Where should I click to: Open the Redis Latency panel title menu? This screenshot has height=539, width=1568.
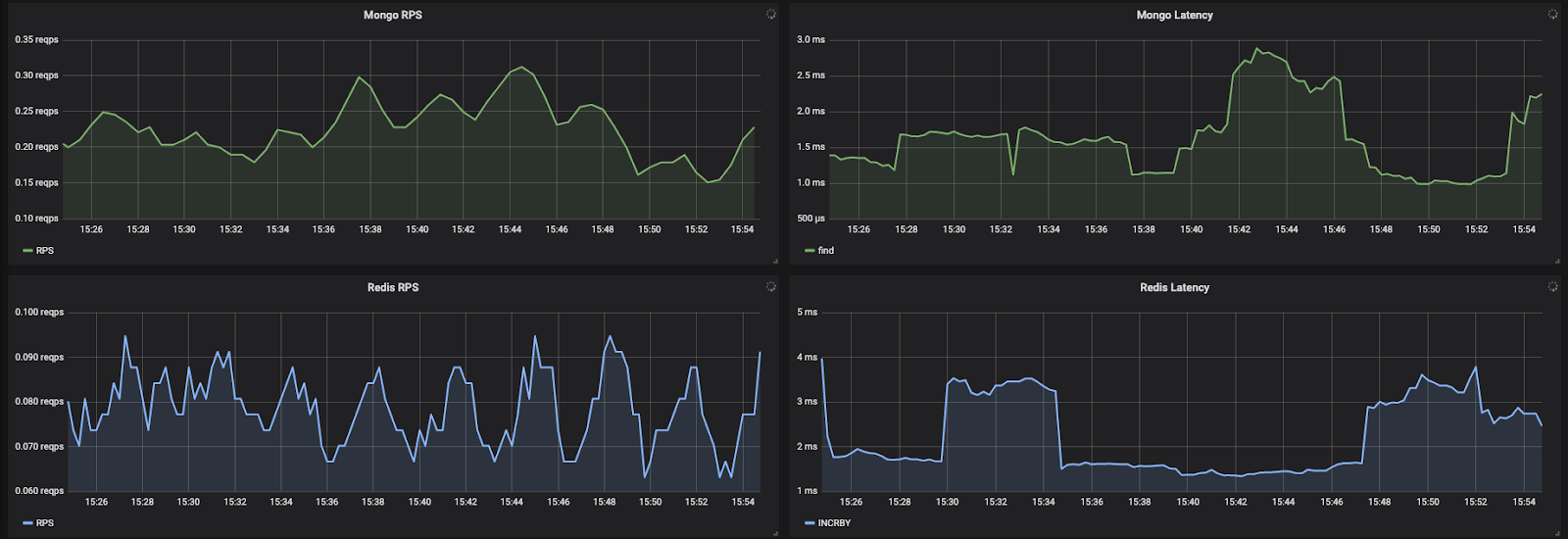1174,287
